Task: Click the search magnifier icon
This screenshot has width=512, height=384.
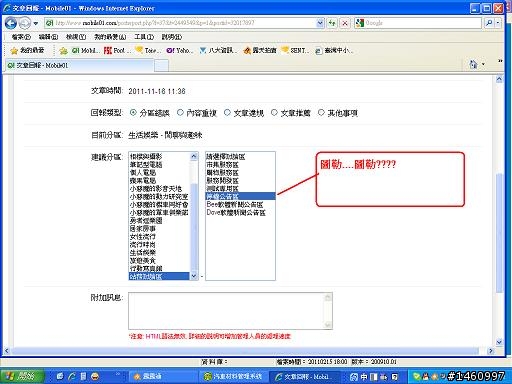Action: (x=489, y=23)
